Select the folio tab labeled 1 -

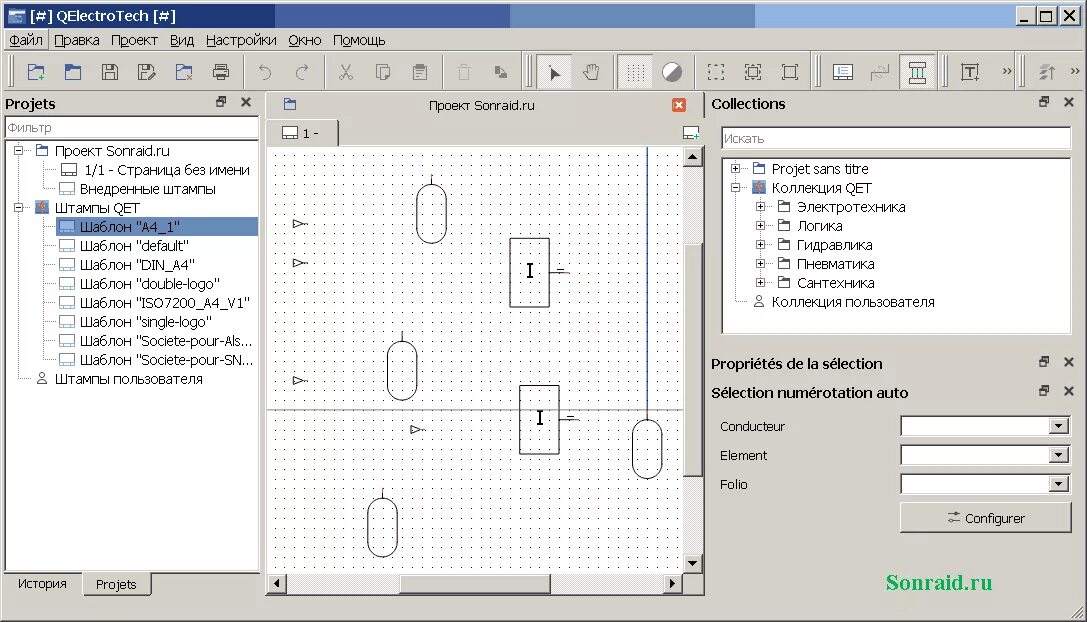coord(302,133)
